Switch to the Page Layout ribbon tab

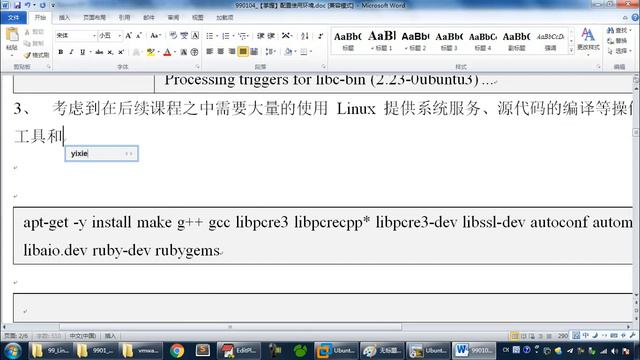(94, 18)
